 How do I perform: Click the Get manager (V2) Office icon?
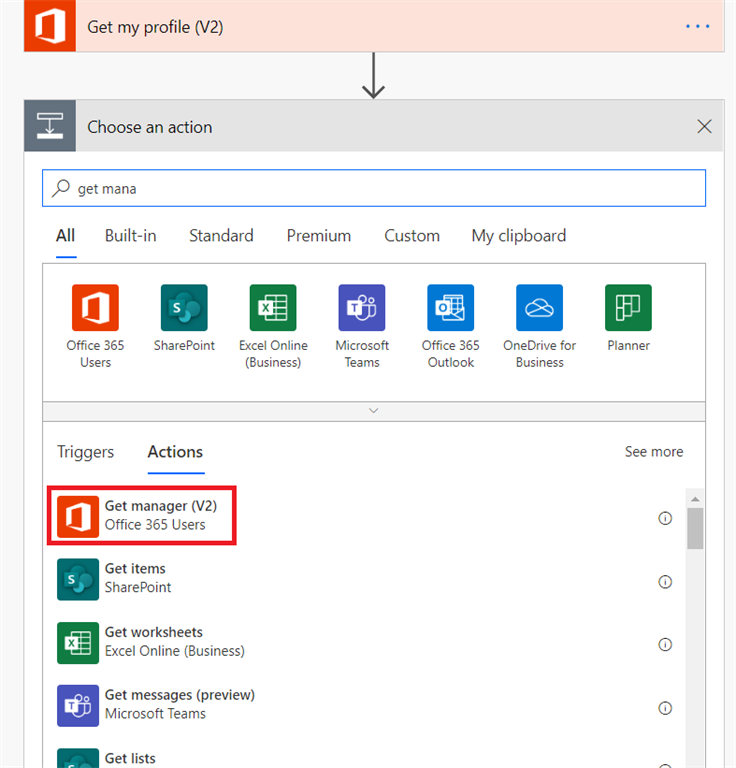point(78,517)
